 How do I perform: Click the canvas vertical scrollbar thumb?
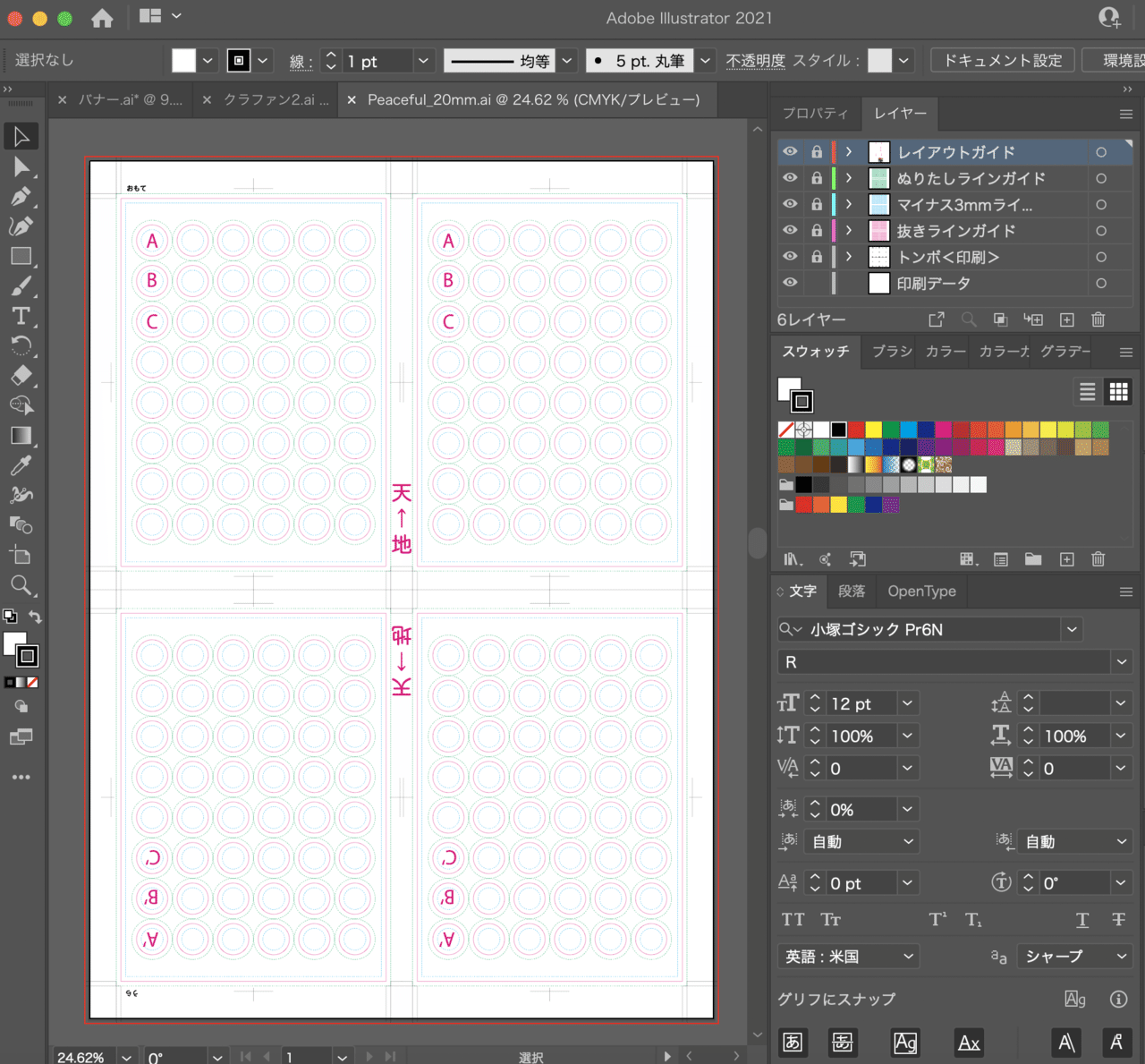click(758, 542)
